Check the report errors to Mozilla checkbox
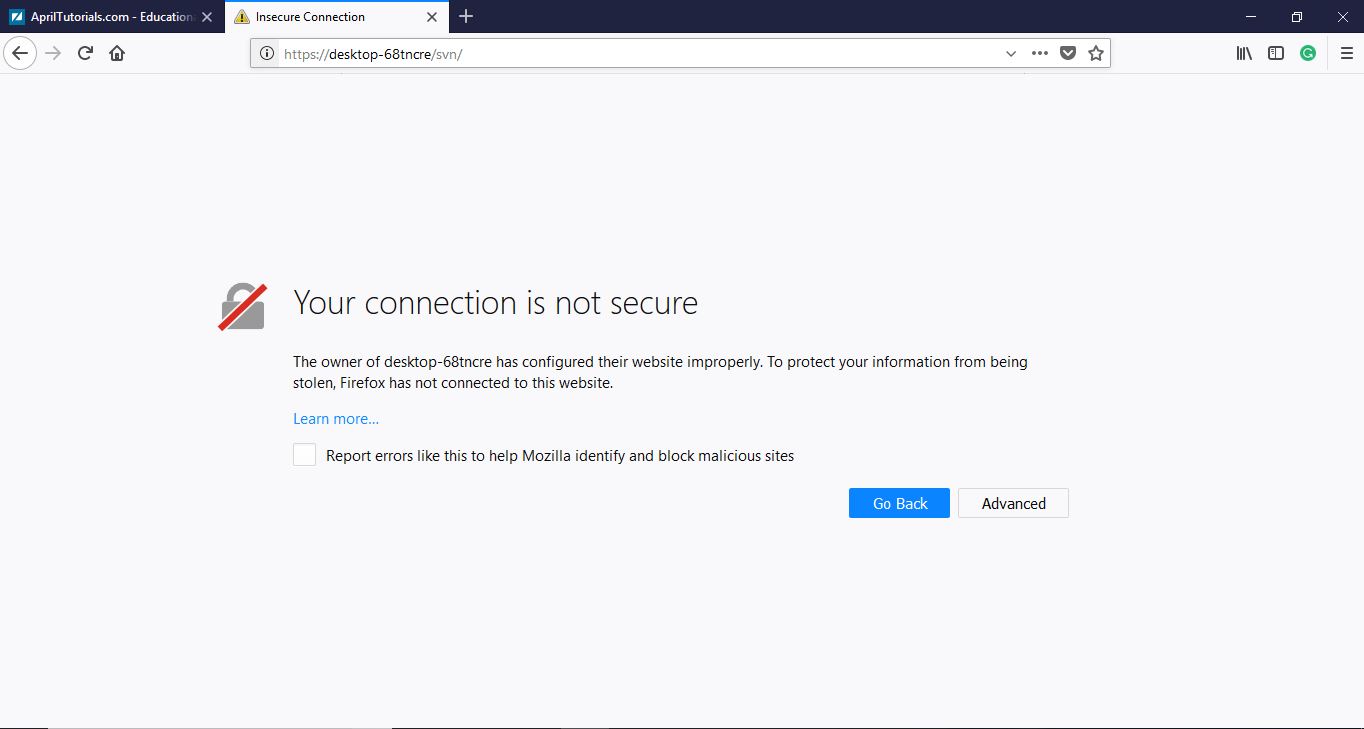The width and height of the screenshot is (1364, 729). [x=304, y=454]
